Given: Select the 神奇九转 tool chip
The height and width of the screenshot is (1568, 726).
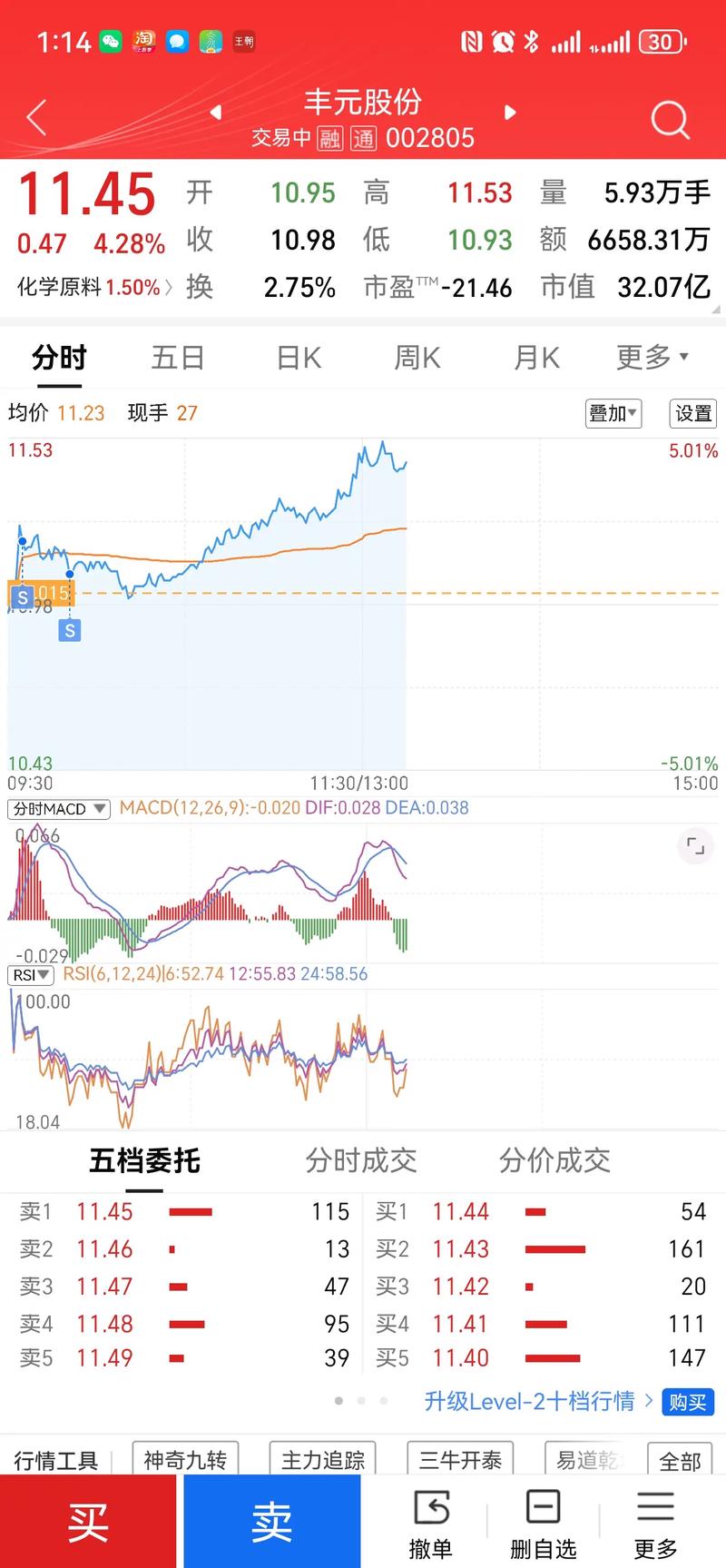Looking at the screenshot, I should [x=185, y=1460].
